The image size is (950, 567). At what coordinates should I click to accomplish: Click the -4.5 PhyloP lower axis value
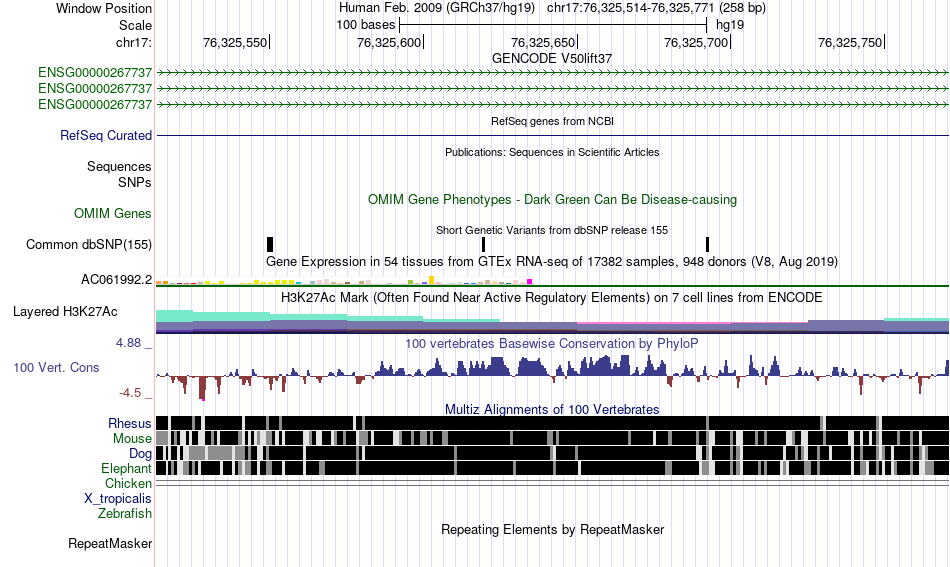tap(130, 393)
